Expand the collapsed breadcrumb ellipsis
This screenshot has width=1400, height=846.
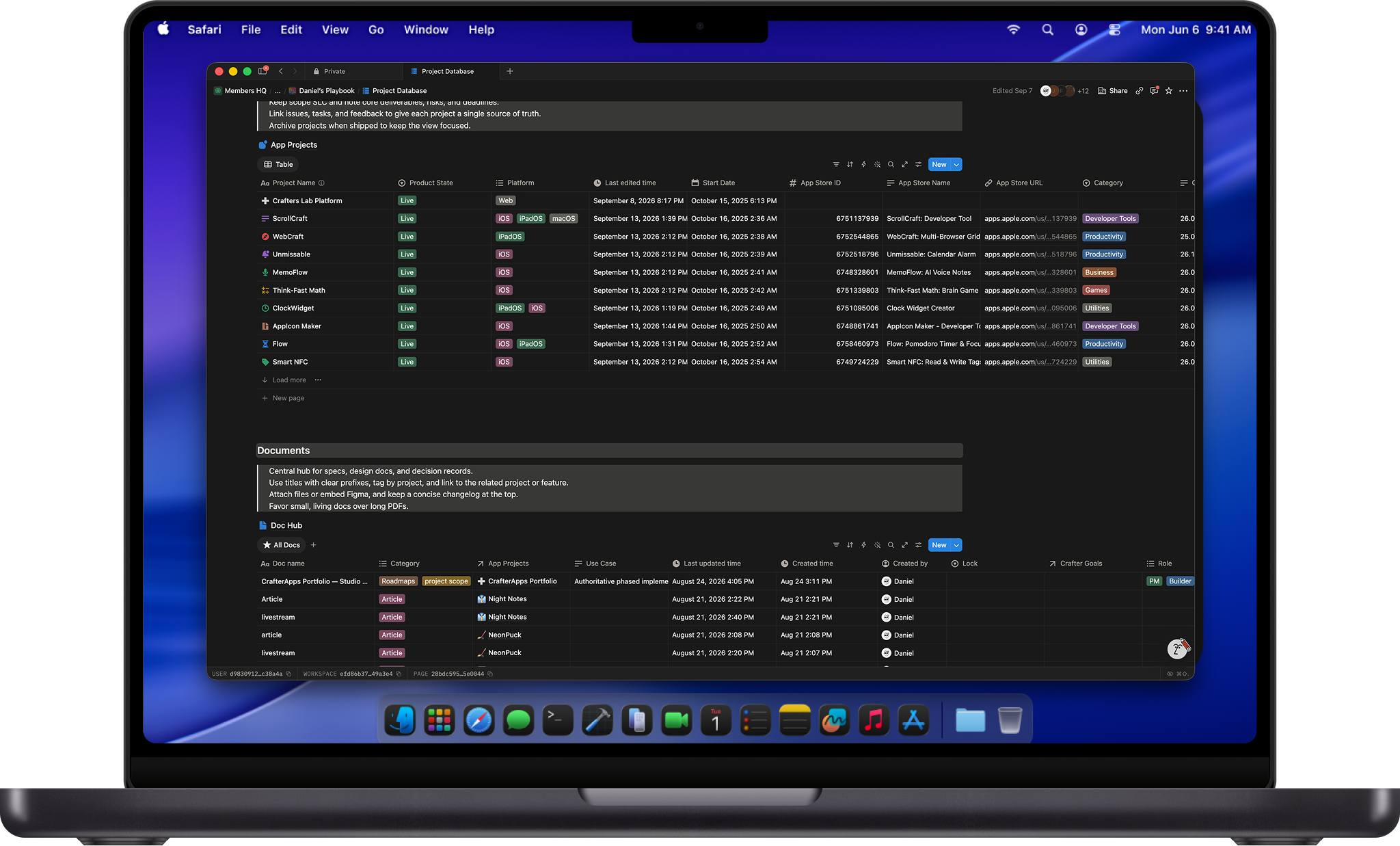[x=278, y=90]
